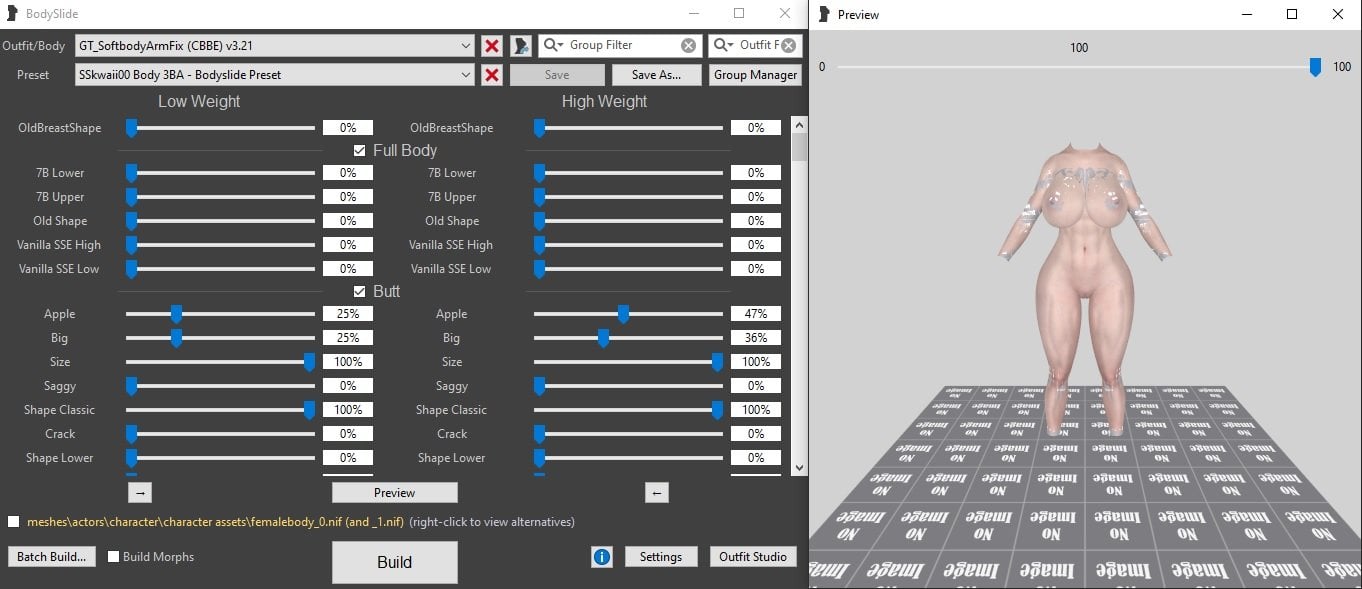Screen dimensions: 1362x589
Task: Clear the Outfit Filter text
Action: click(788, 45)
